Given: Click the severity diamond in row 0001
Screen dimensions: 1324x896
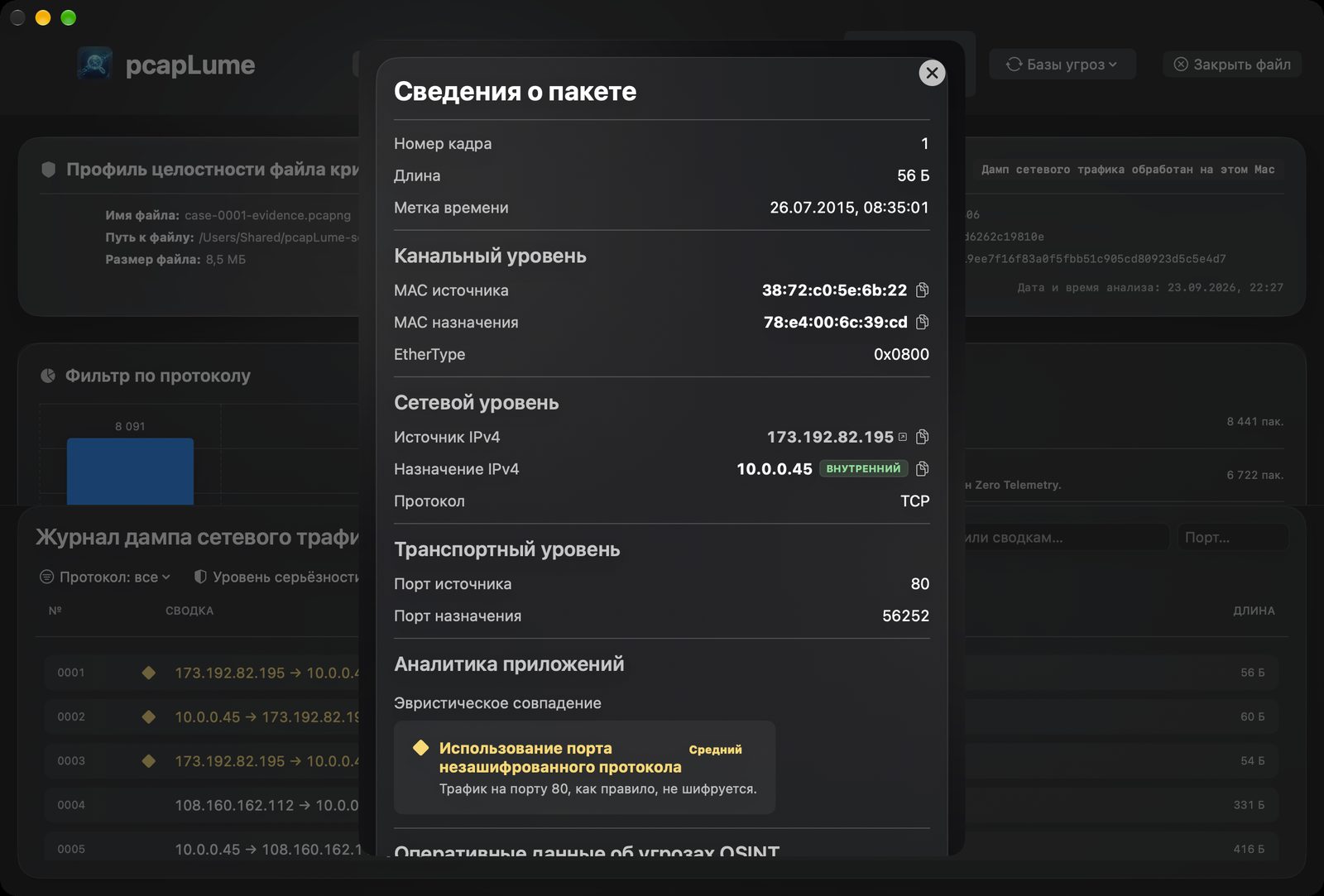Looking at the screenshot, I should [149, 673].
